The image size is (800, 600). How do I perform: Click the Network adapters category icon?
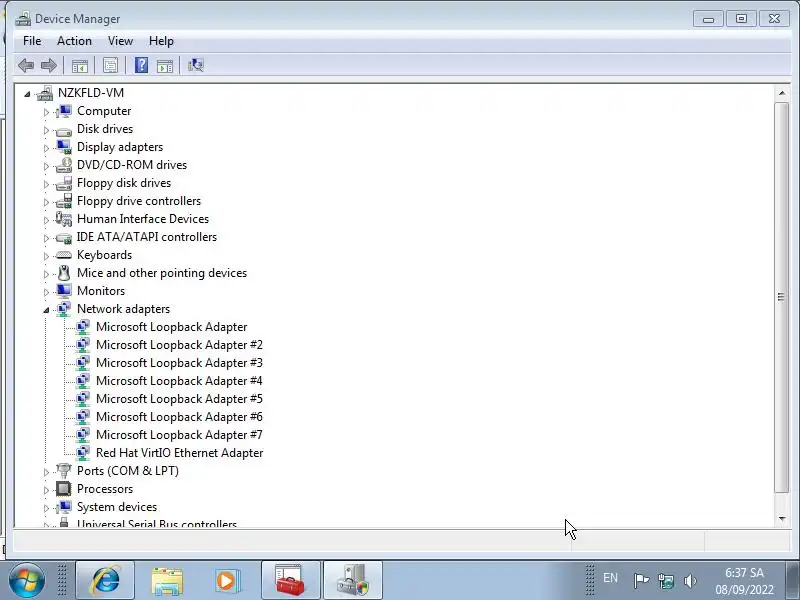[x=64, y=309]
